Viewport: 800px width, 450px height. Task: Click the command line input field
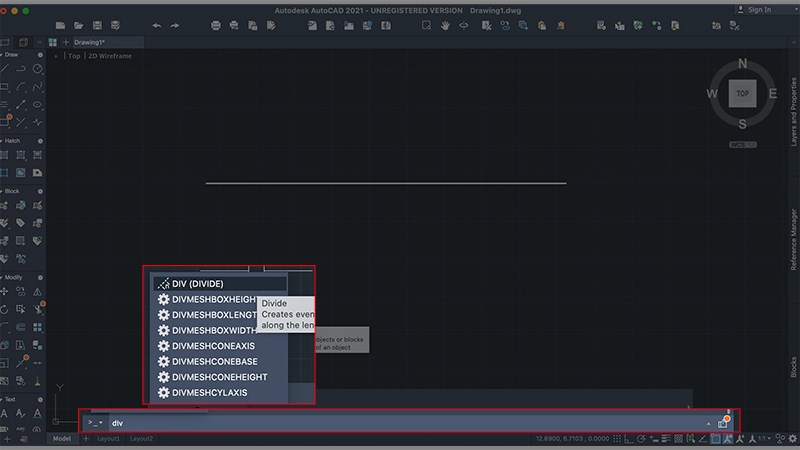pos(400,423)
